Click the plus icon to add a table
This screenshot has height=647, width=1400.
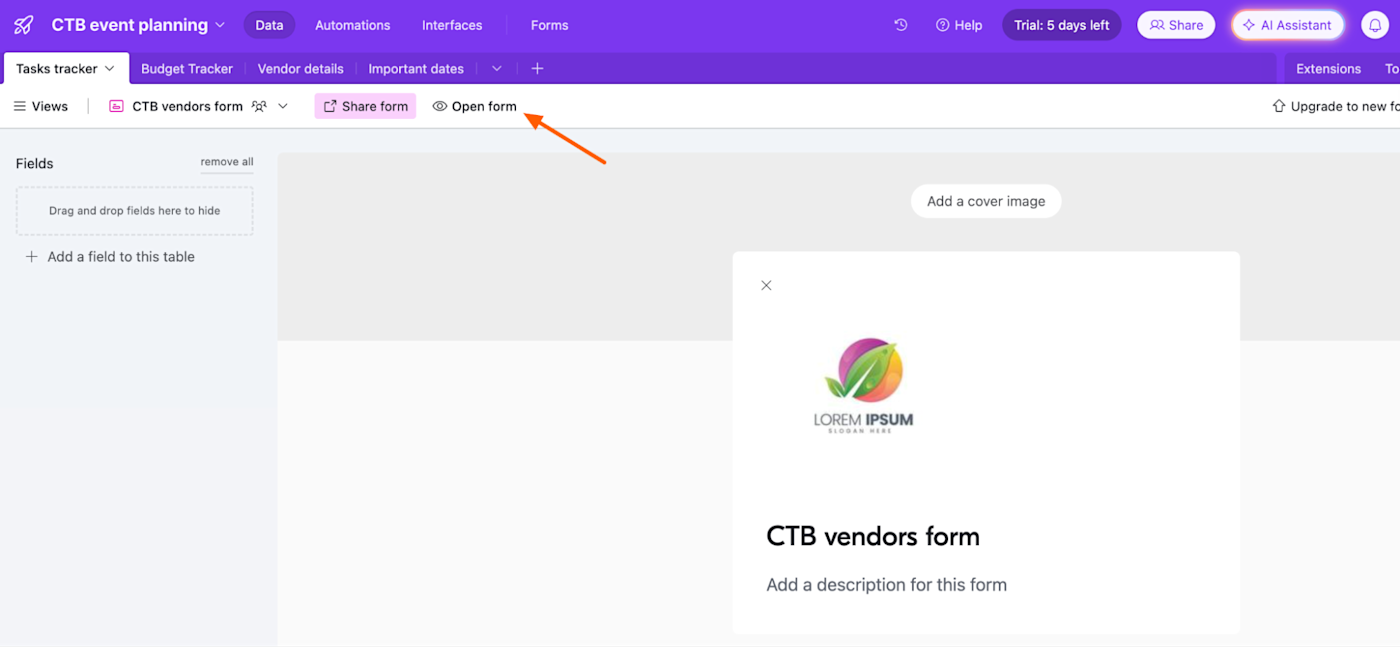pos(537,68)
